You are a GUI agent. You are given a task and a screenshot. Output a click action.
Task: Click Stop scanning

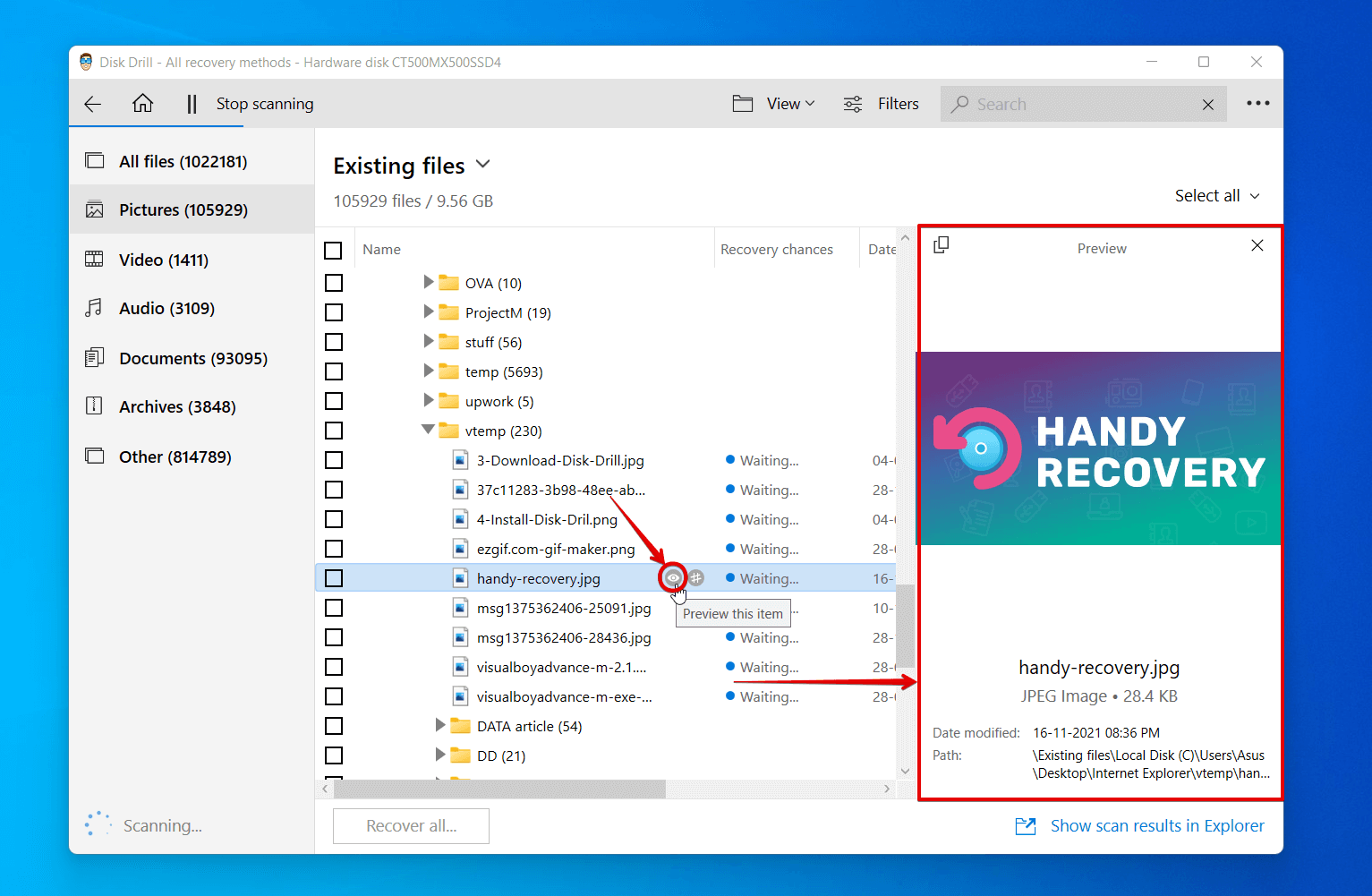click(265, 104)
